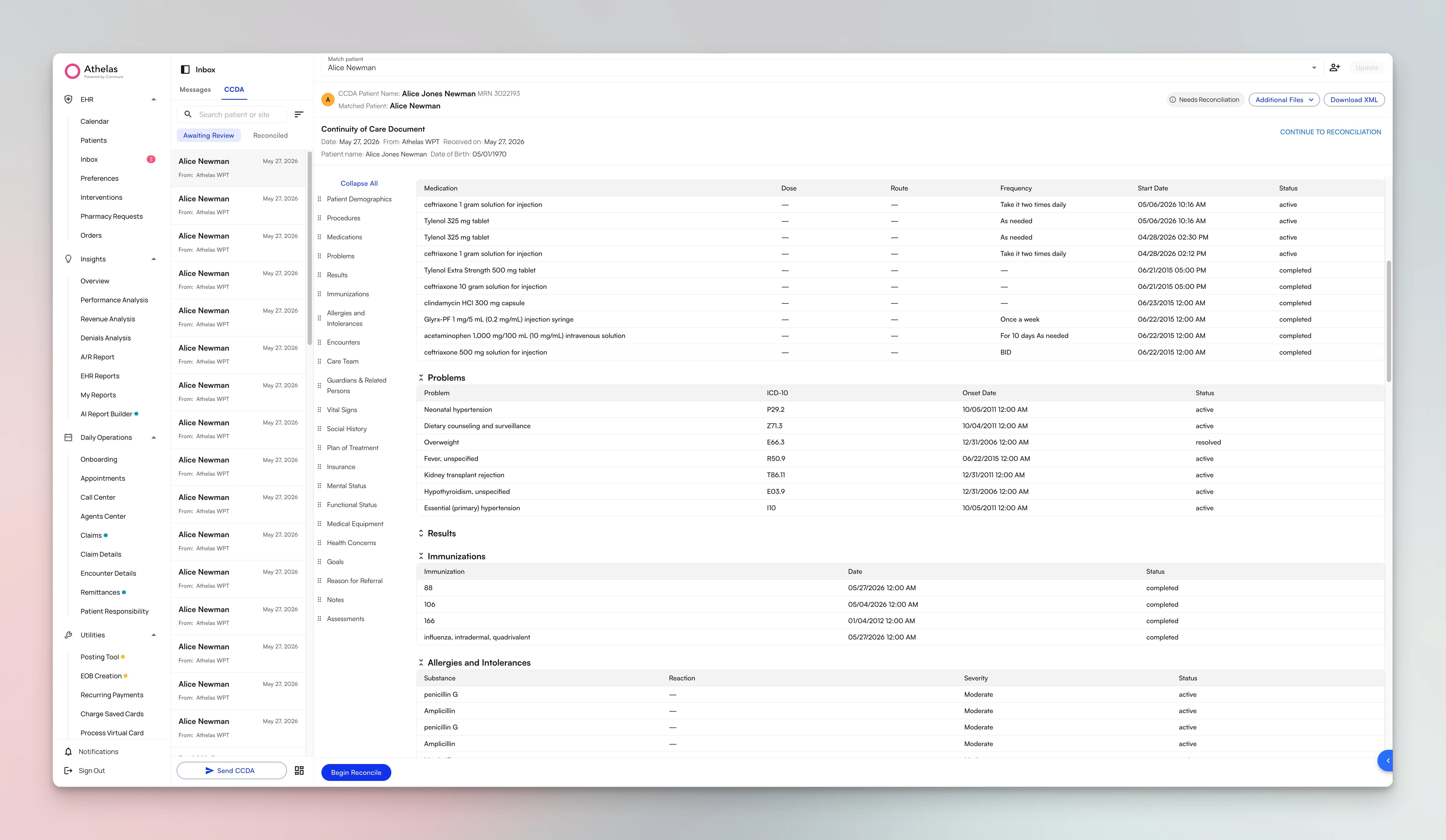1446x840 pixels.
Task: Click the search magnifier icon
Action: click(x=188, y=114)
